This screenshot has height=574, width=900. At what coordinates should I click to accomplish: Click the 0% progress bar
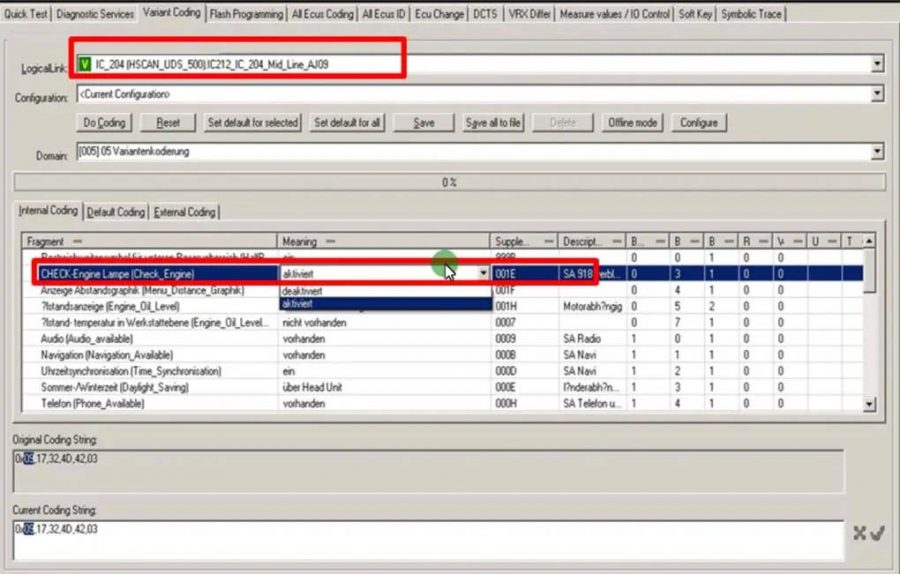449,183
